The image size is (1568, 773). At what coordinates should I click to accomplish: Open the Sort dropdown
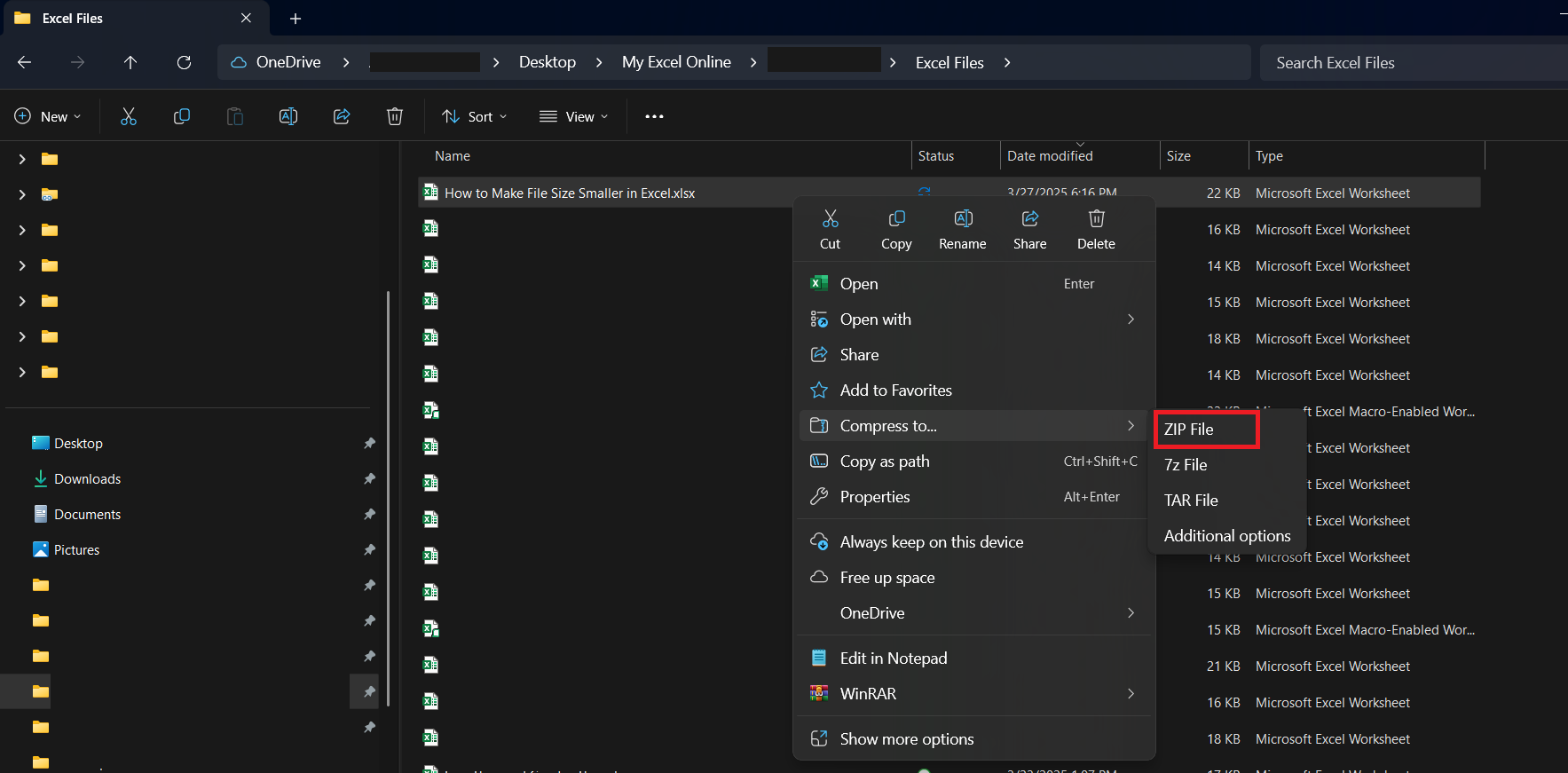point(476,116)
